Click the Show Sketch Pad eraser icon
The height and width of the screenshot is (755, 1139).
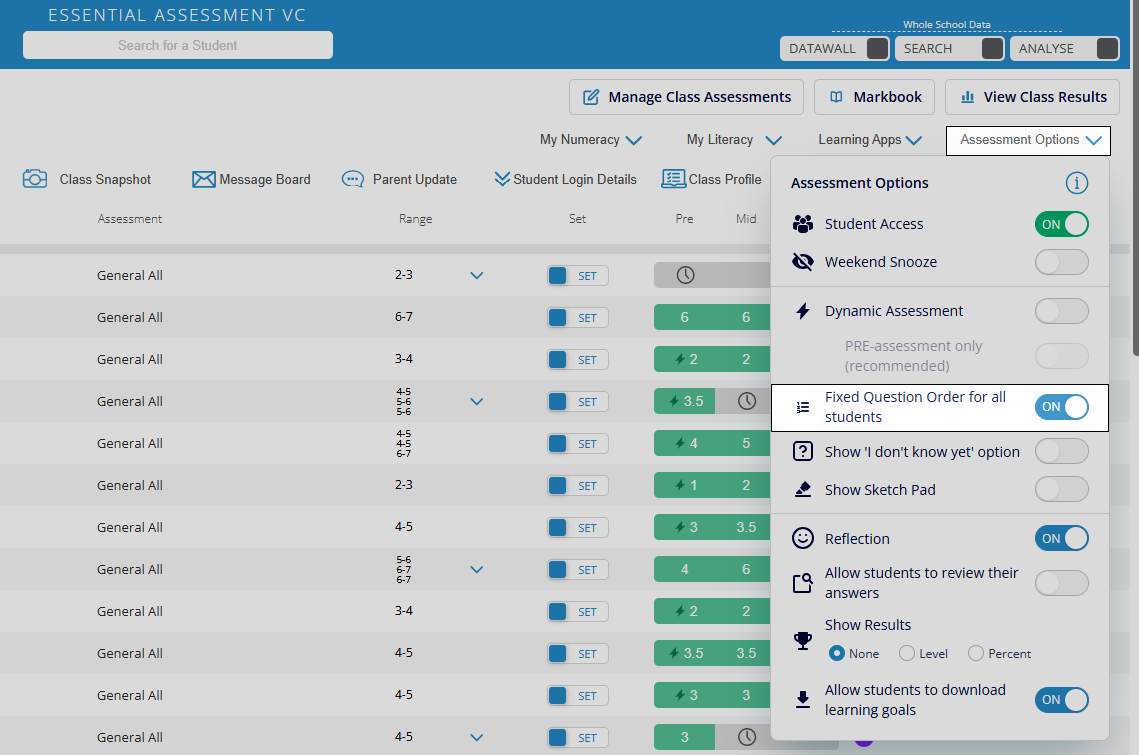point(803,489)
